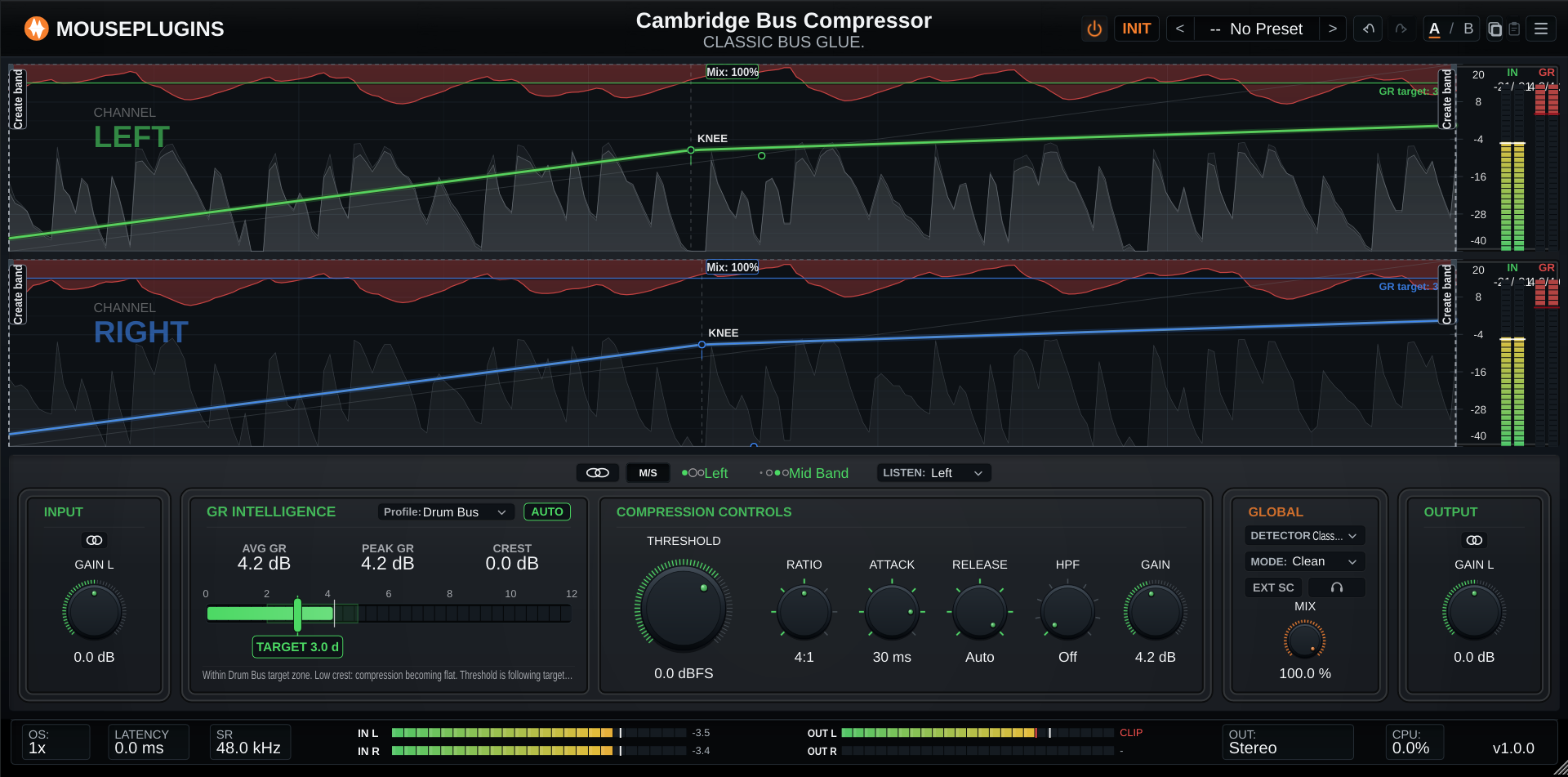Click the redo arrow icon

pos(1401,29)
